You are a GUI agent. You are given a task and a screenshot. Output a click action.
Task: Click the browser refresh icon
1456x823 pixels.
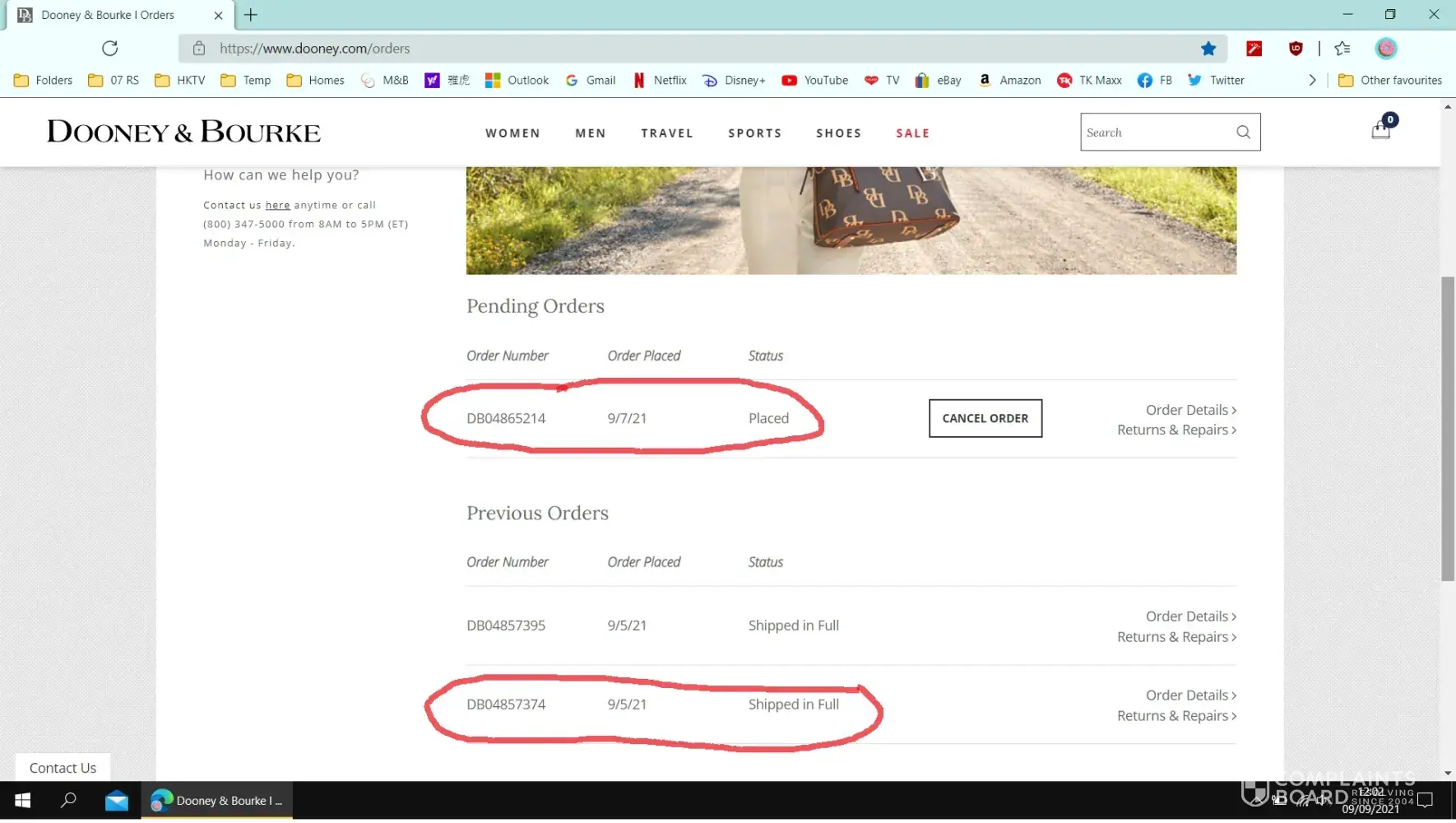[109, 49]
